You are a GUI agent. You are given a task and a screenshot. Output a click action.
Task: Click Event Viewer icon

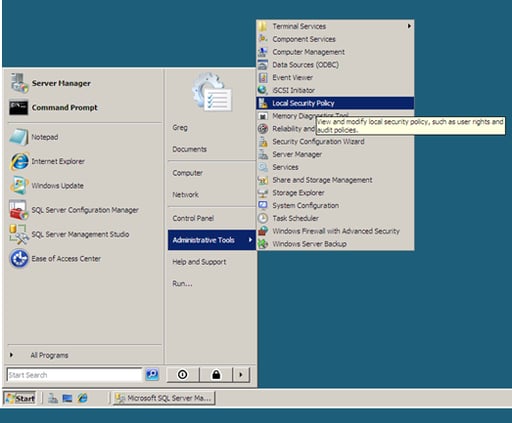[x=263, y=77]
